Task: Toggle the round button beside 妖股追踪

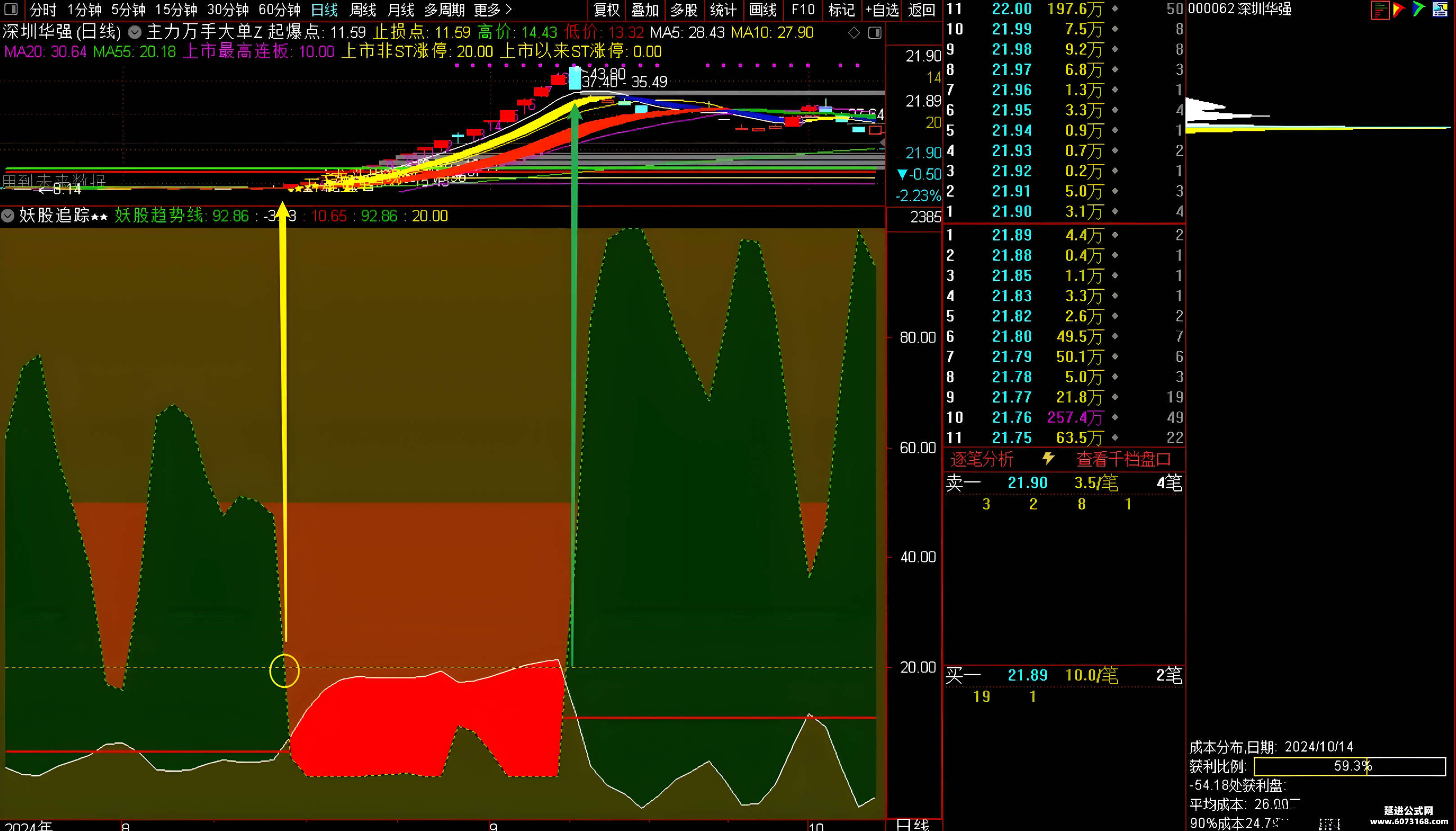Action: tap(7, 216)
